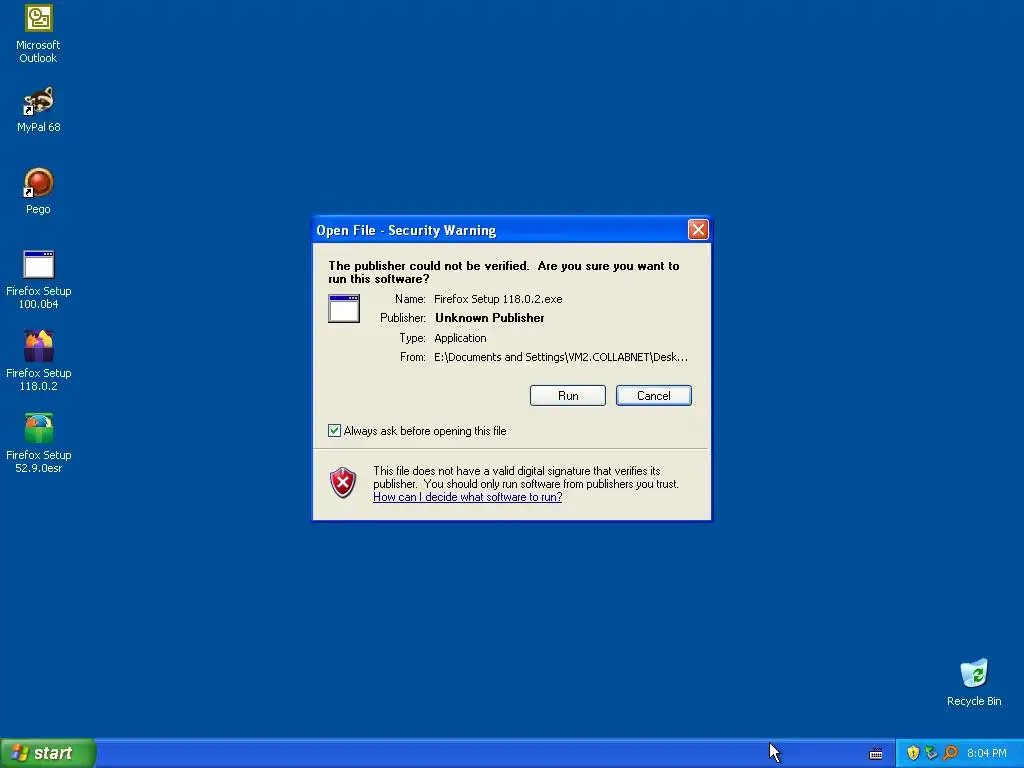Click the red shield warning icon
This screenshot has width=1024, height=768.
pos(343,483)
